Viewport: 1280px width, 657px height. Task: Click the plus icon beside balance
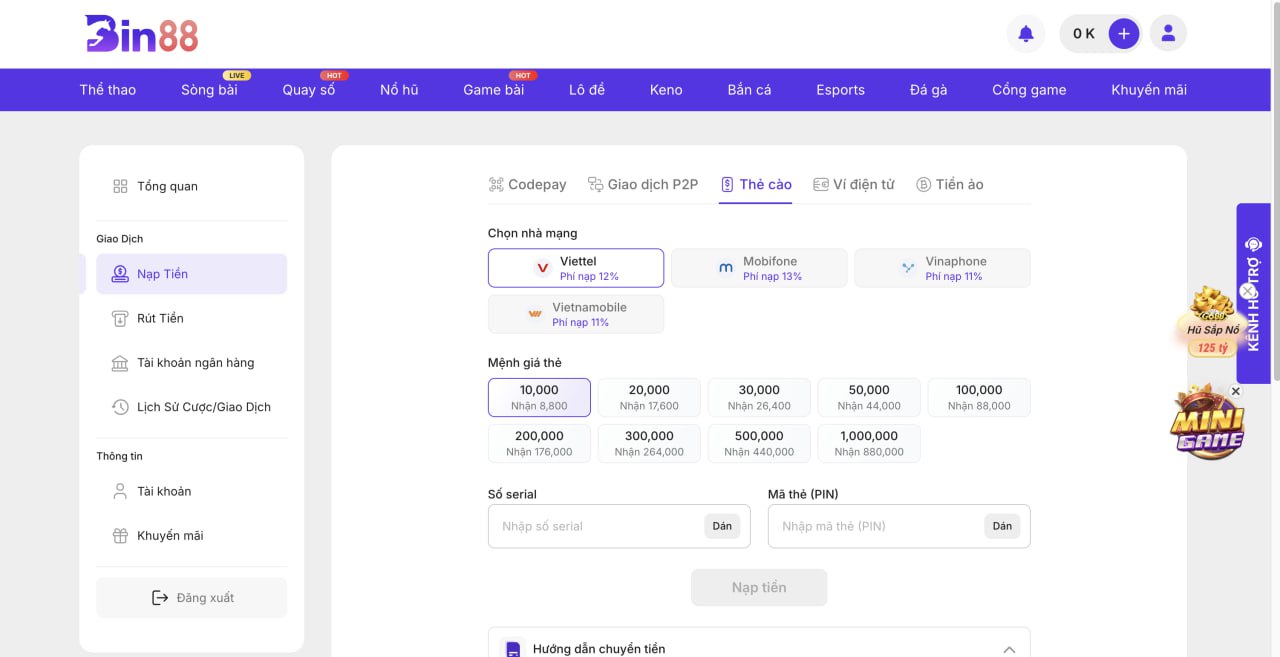1123,34
